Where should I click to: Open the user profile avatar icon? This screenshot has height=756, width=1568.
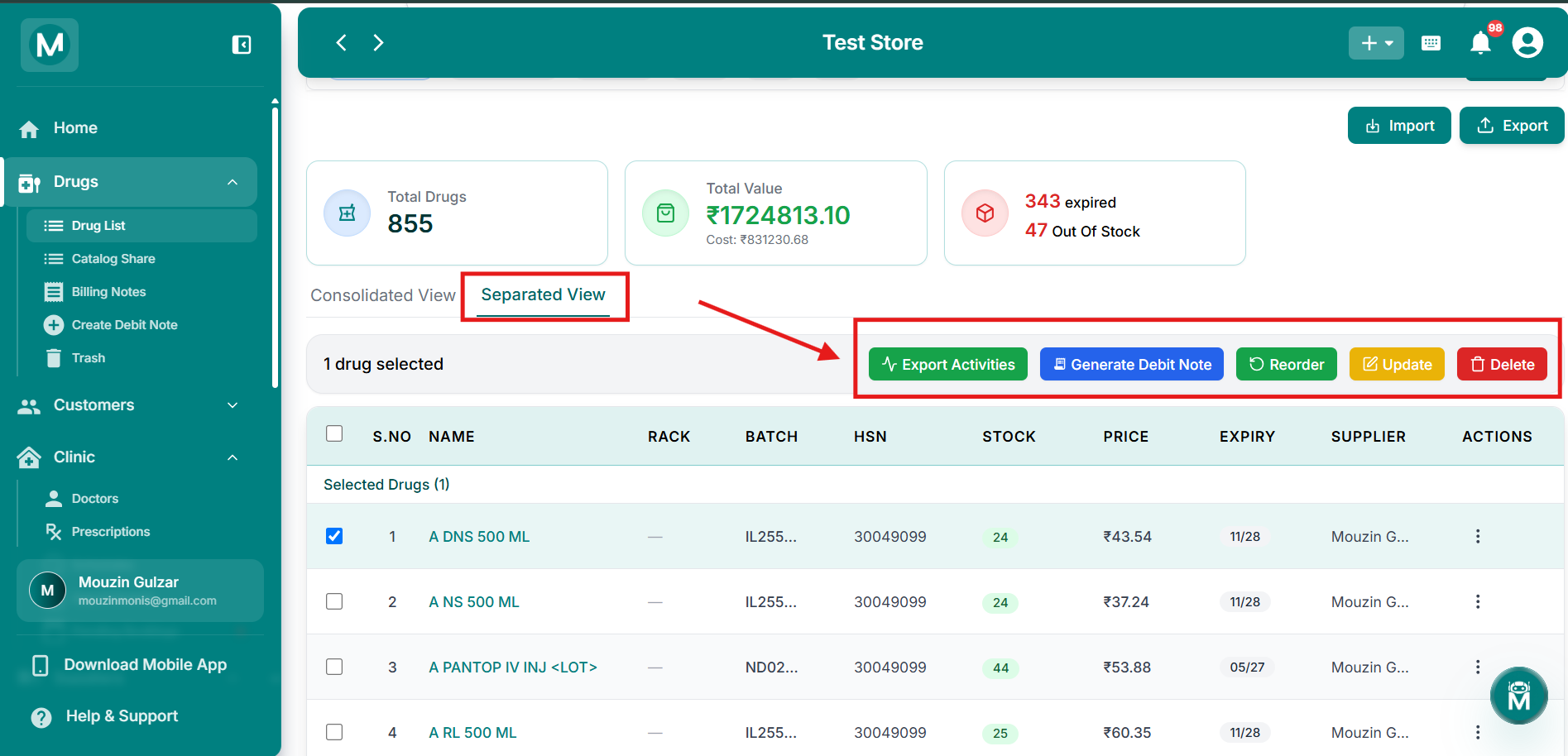pyautogui.click(x=1527, y=42)
